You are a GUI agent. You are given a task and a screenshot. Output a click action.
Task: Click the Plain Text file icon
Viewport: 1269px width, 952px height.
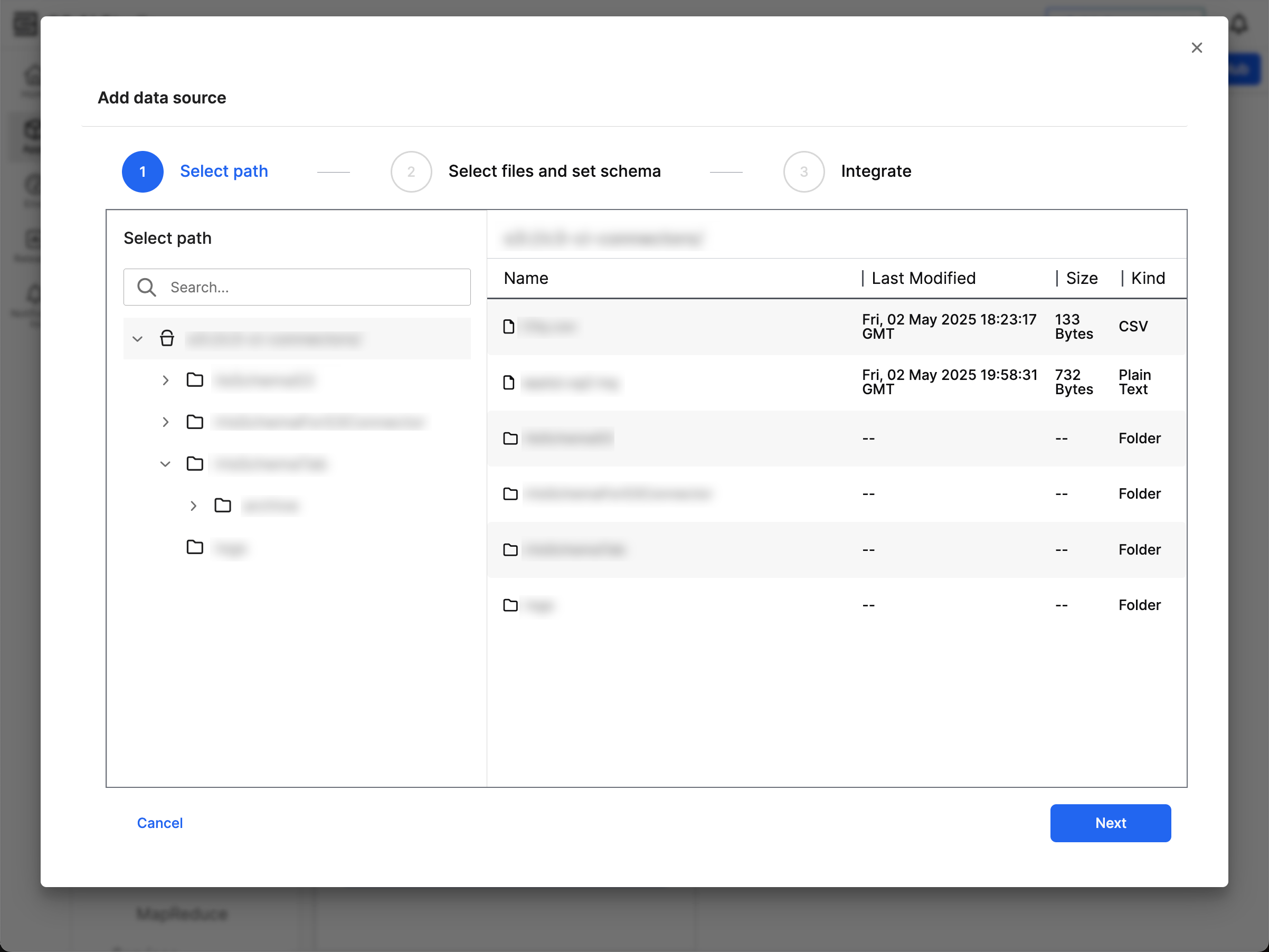[x=508, y=383]
